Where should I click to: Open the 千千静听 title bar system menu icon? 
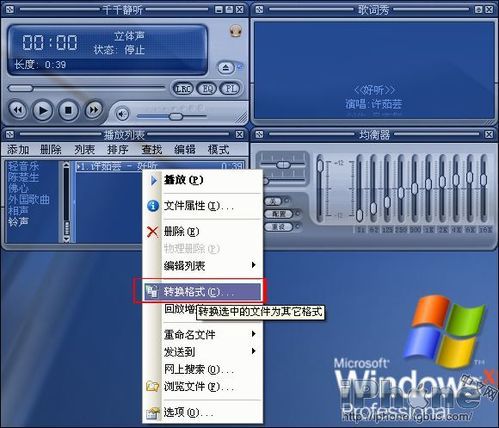[10, 10]
